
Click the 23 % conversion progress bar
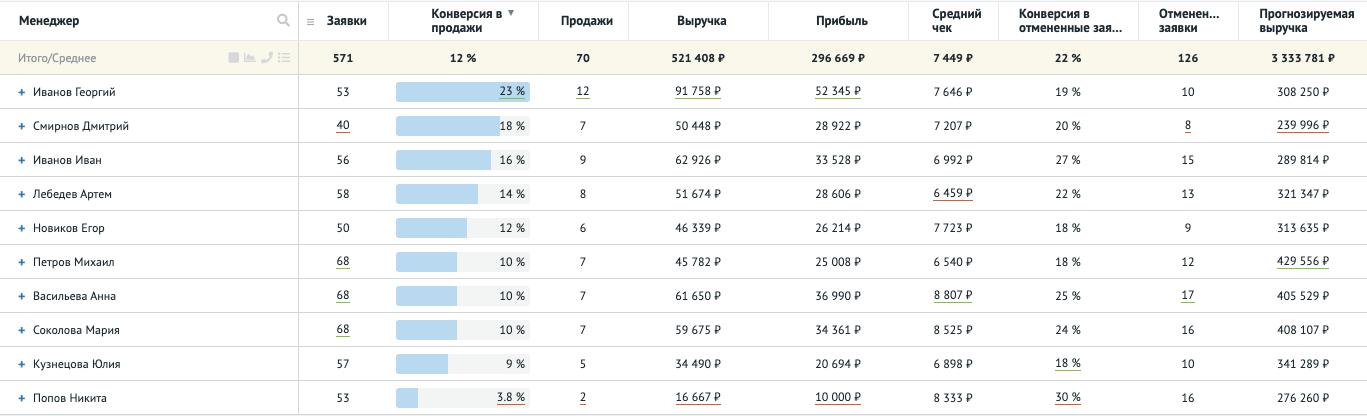(462, 92)
